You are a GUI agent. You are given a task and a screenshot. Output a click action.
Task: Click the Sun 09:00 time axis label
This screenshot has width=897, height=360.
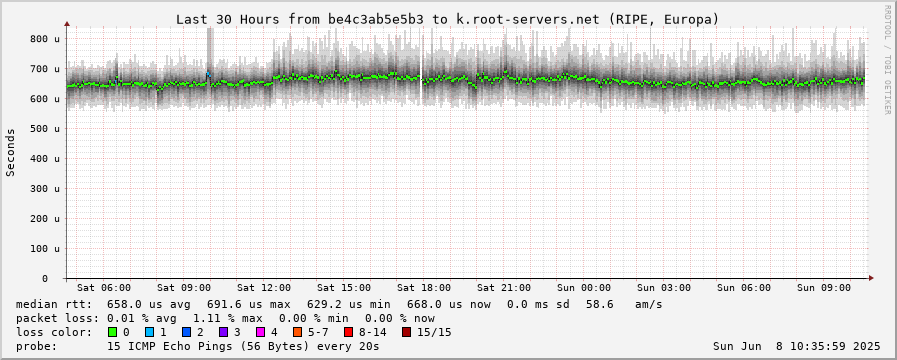click(824, 288)
